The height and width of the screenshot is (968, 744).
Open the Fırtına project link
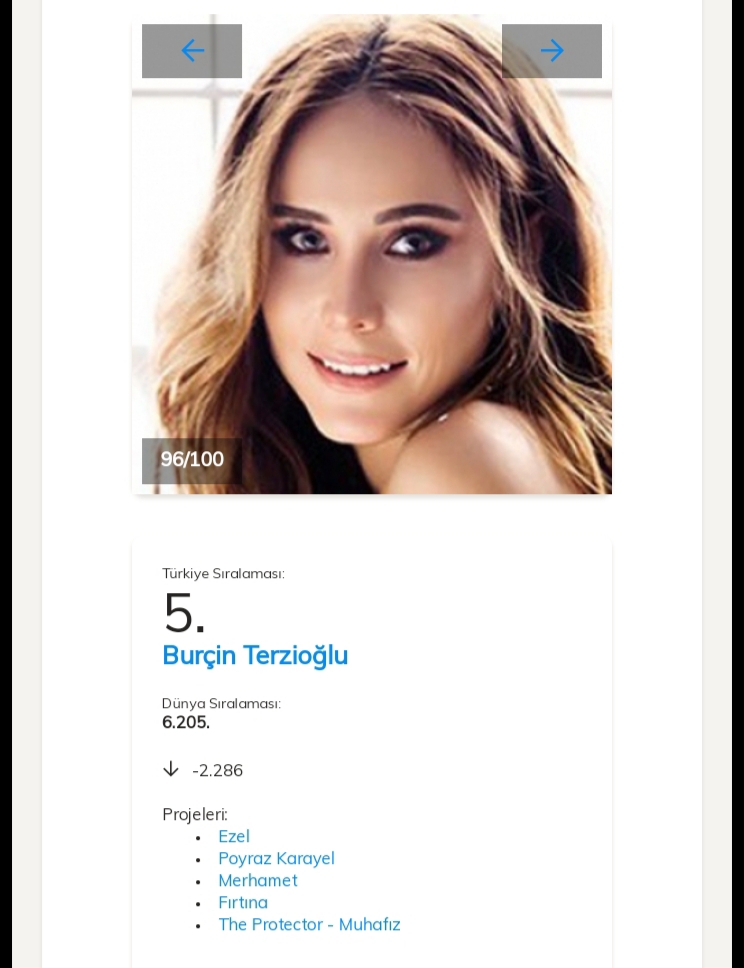(243, 903)
